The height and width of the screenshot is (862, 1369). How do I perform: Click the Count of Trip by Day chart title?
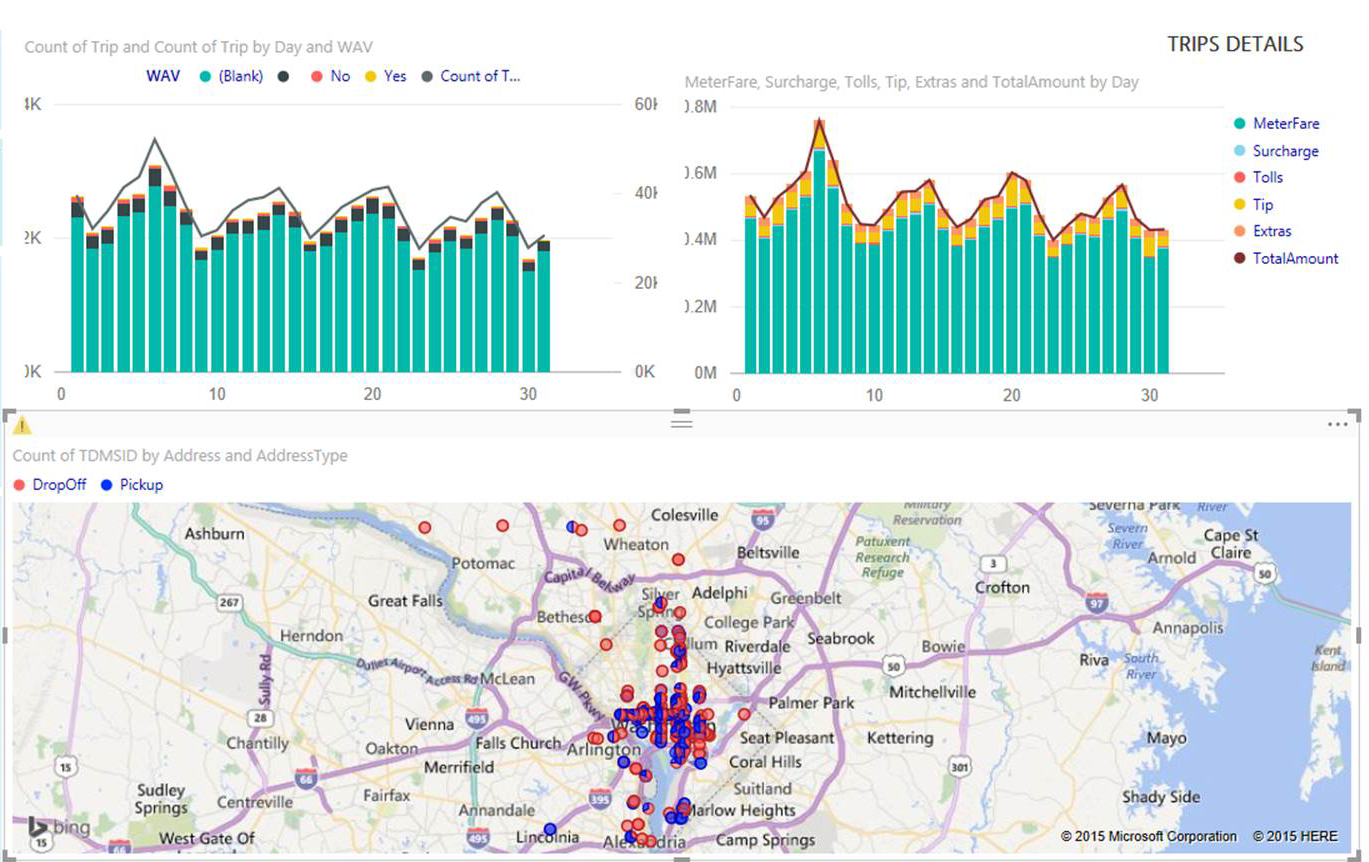click(x=199, y=47)
